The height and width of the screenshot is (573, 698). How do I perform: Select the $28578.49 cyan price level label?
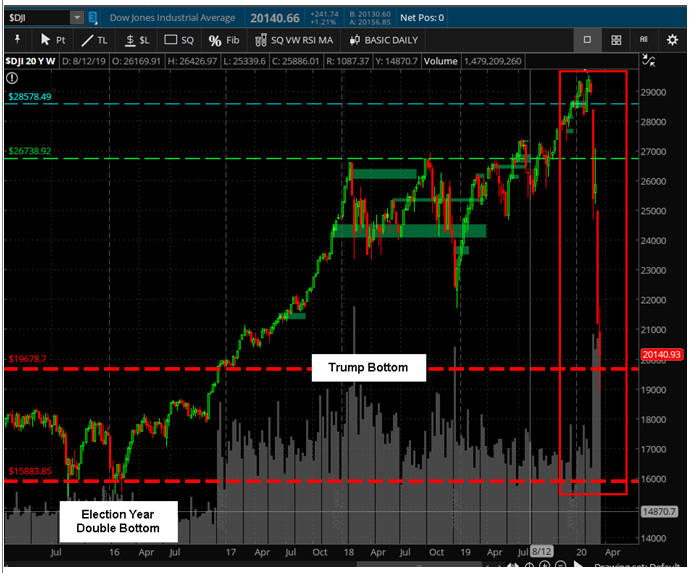click(29, 97)
